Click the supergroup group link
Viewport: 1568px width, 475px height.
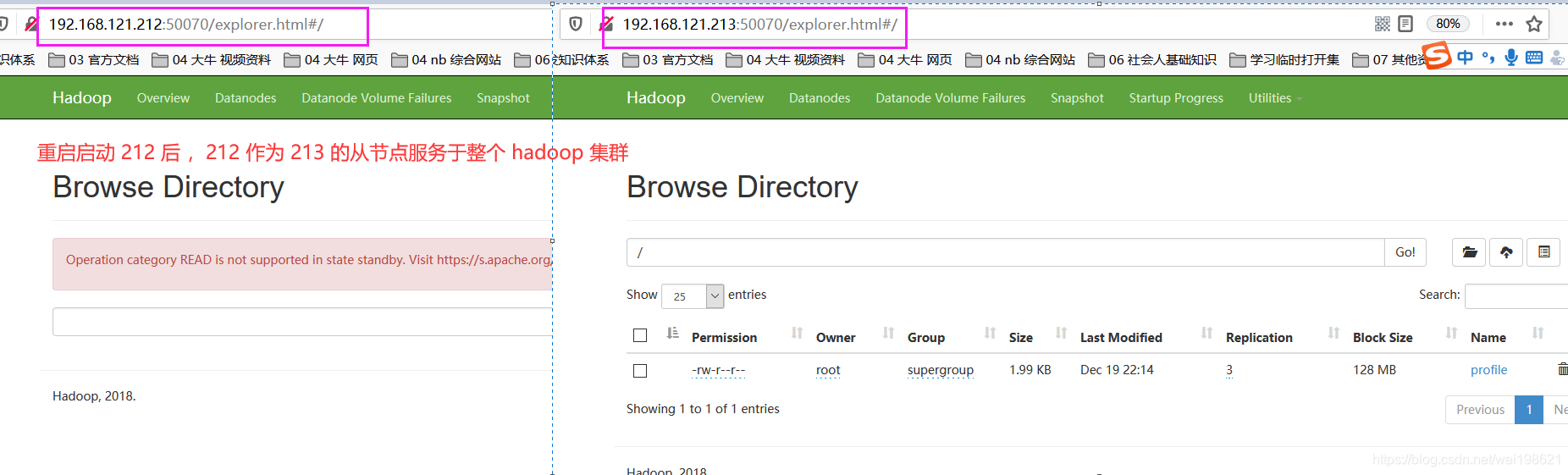tap(941, 370)
